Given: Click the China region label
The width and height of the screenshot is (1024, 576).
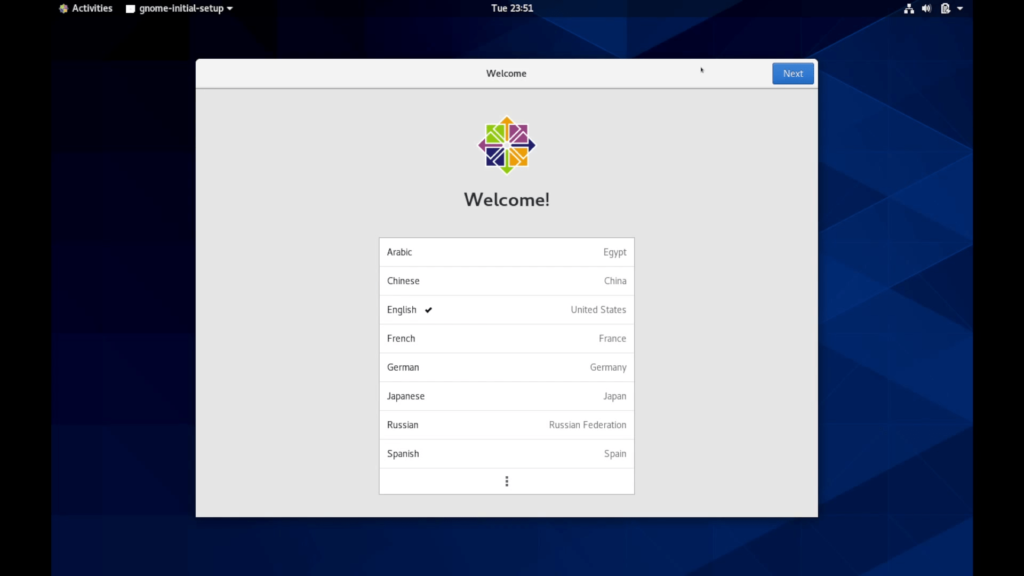Looking at the screenshot, I should click(615, 281).
